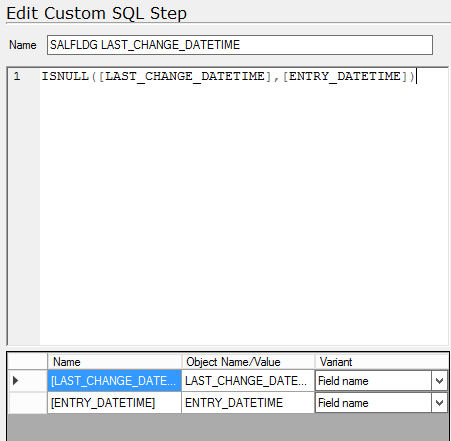Click the row selector arrow for first row
This screenshot has width=451, height=441.
pyautogui.click(x=16, y=381)
